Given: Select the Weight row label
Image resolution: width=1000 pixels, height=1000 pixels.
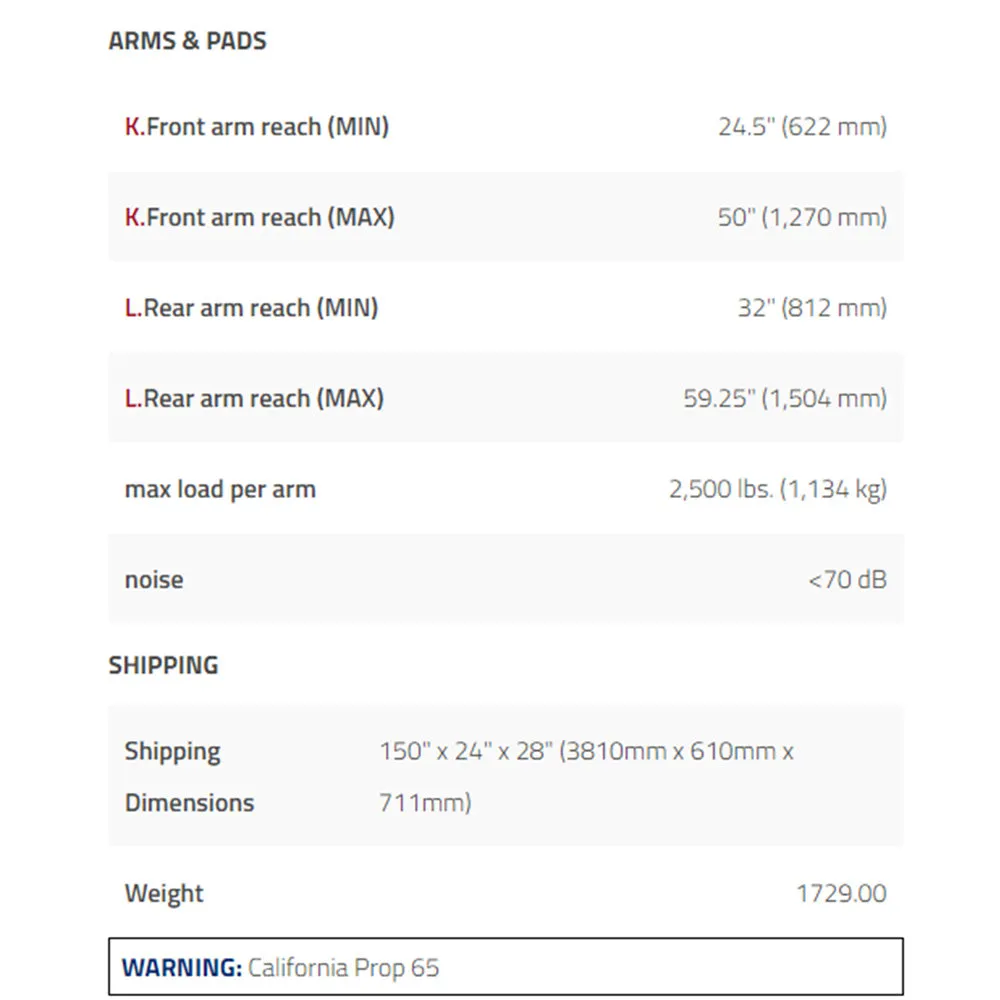Looking at the screenshot, I should coord(164,893).
